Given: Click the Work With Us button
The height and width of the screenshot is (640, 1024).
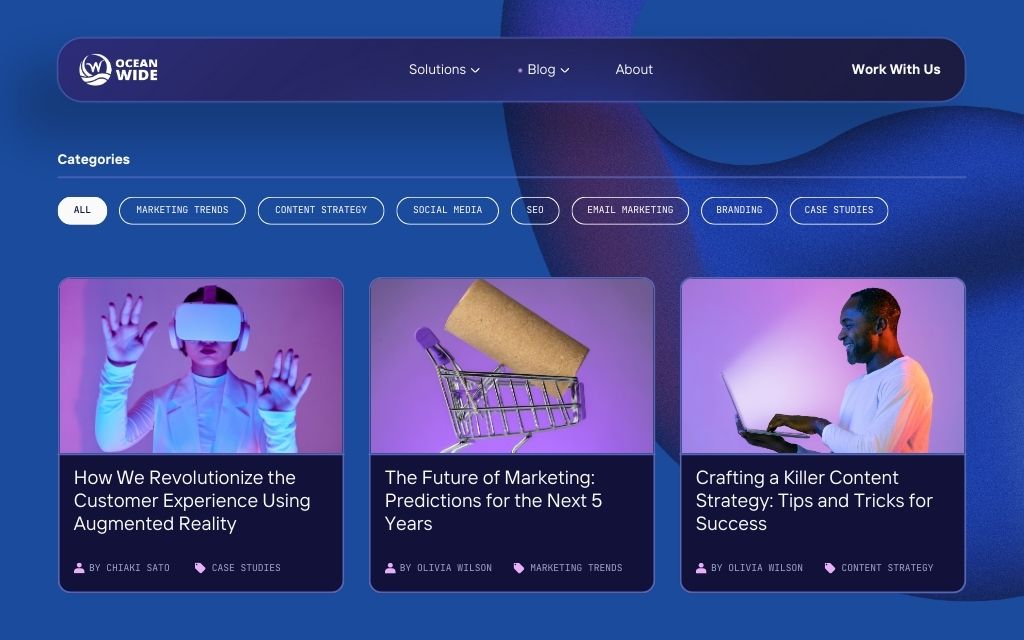Looking at the screenshot, I should [895, 70].
